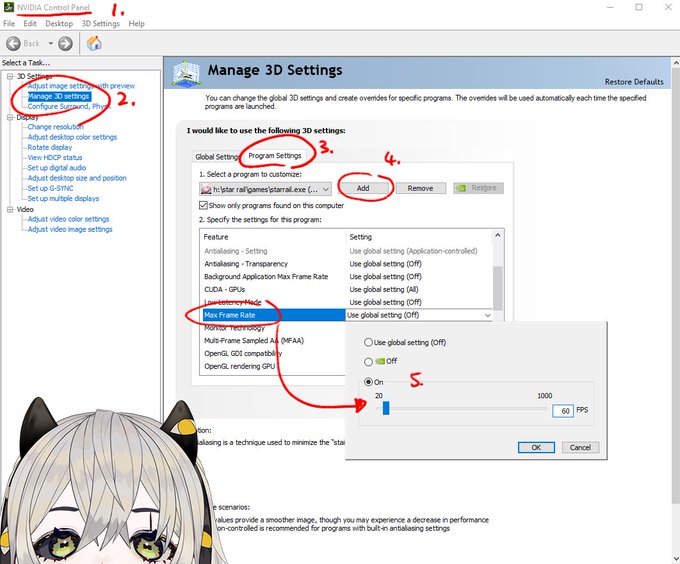Screen dimensions: 680x564
Task: Open Adjust desktop size and position
Action: click(77, 178)
